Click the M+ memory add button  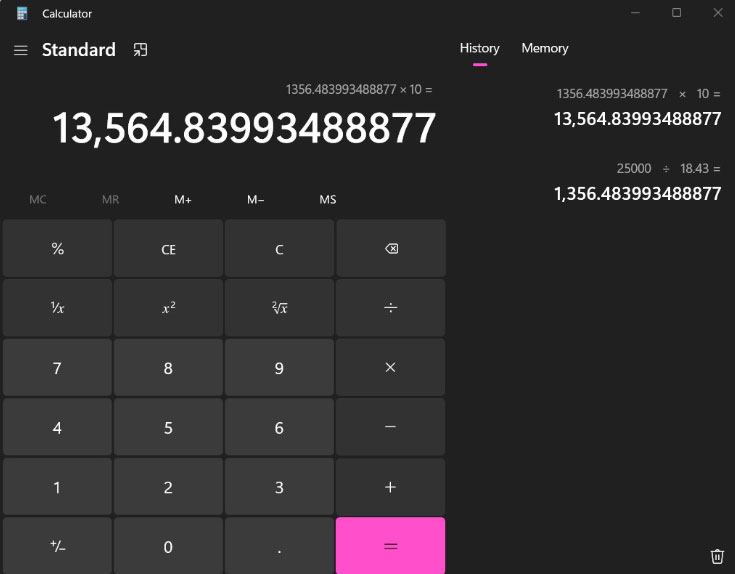(183, 200)
